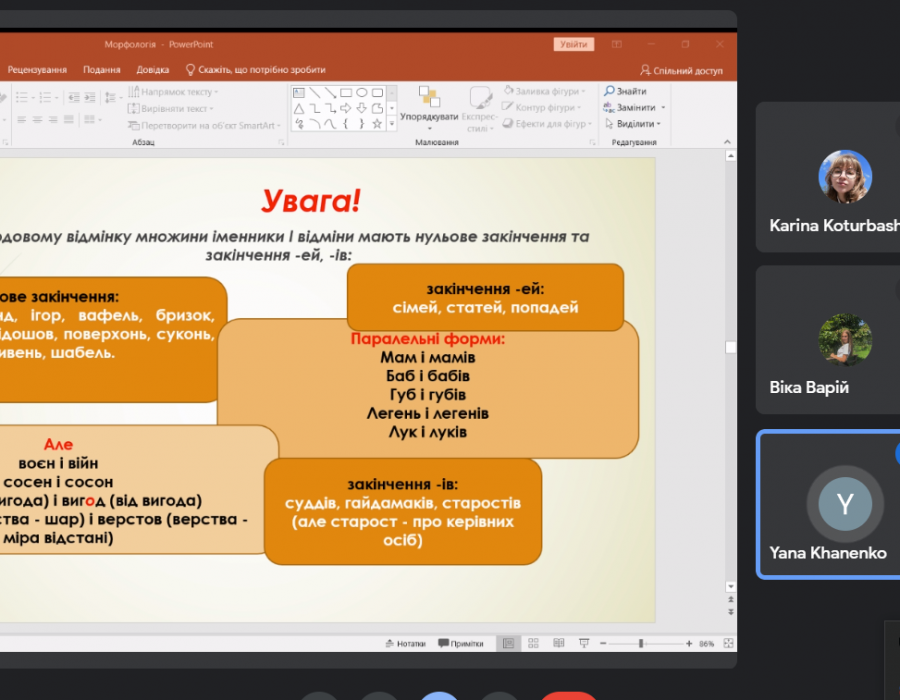Open the Рецензування ribbon tab
Viewport: 900px width, 700px height.
(x=37, y=70)
